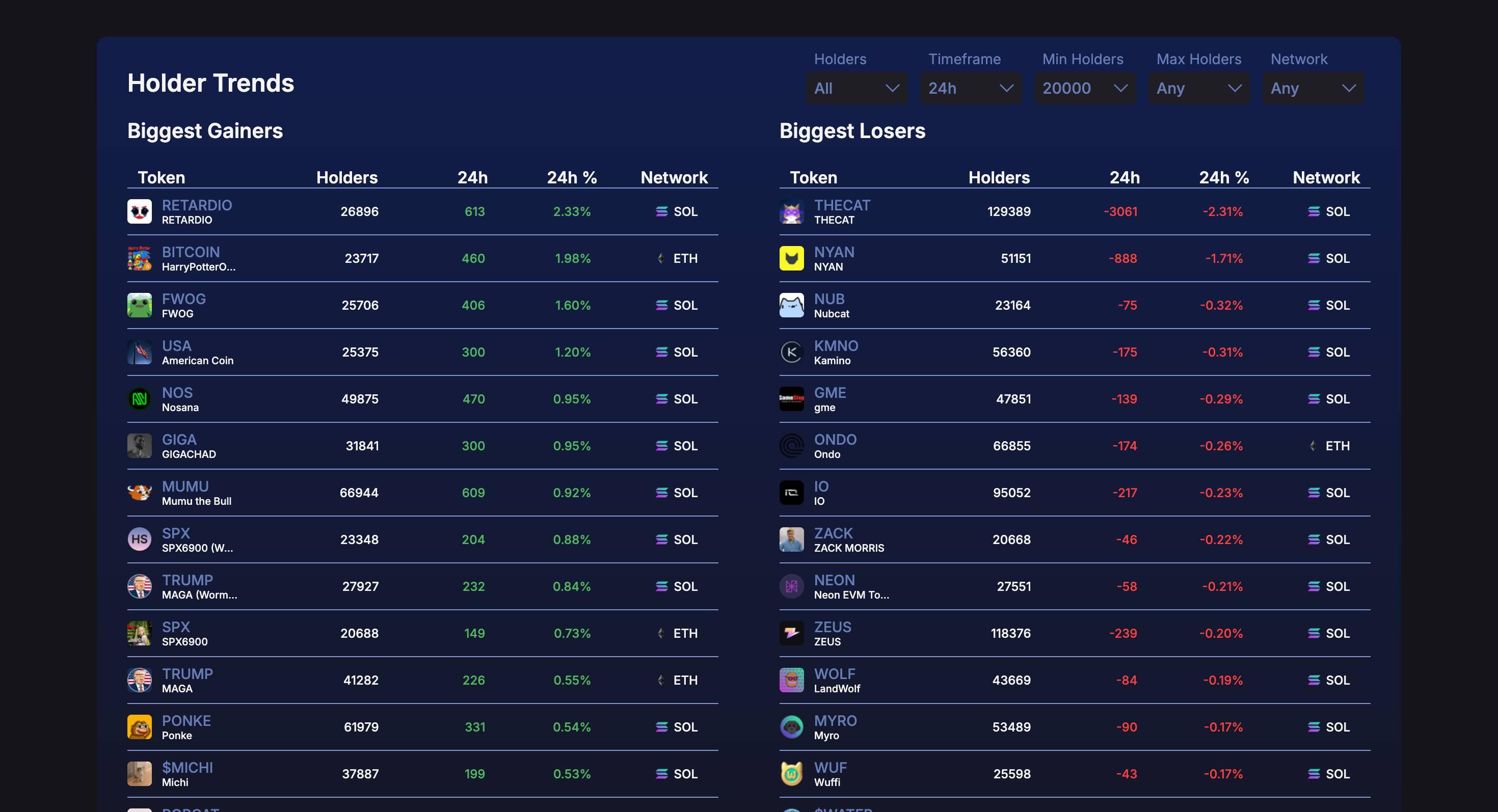Open the Network filter dropdown
The width and height of the screenshot is (1498, 812).
pos(1313,88)
